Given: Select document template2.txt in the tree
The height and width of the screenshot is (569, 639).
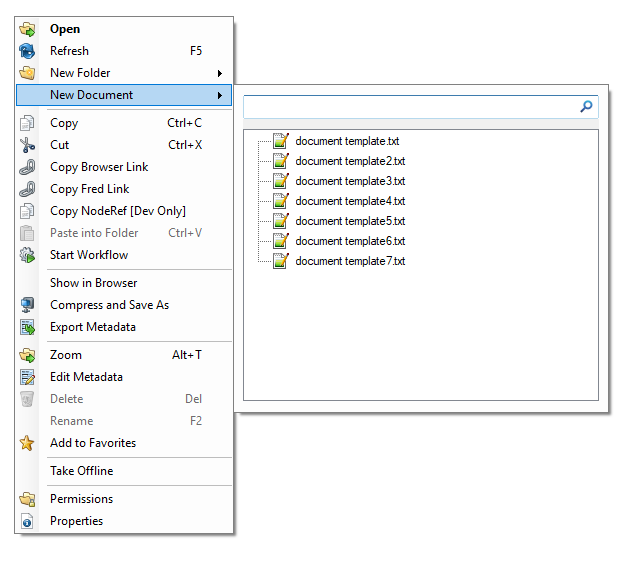Looking at the screenshot, I should click(x=350, y=161).
